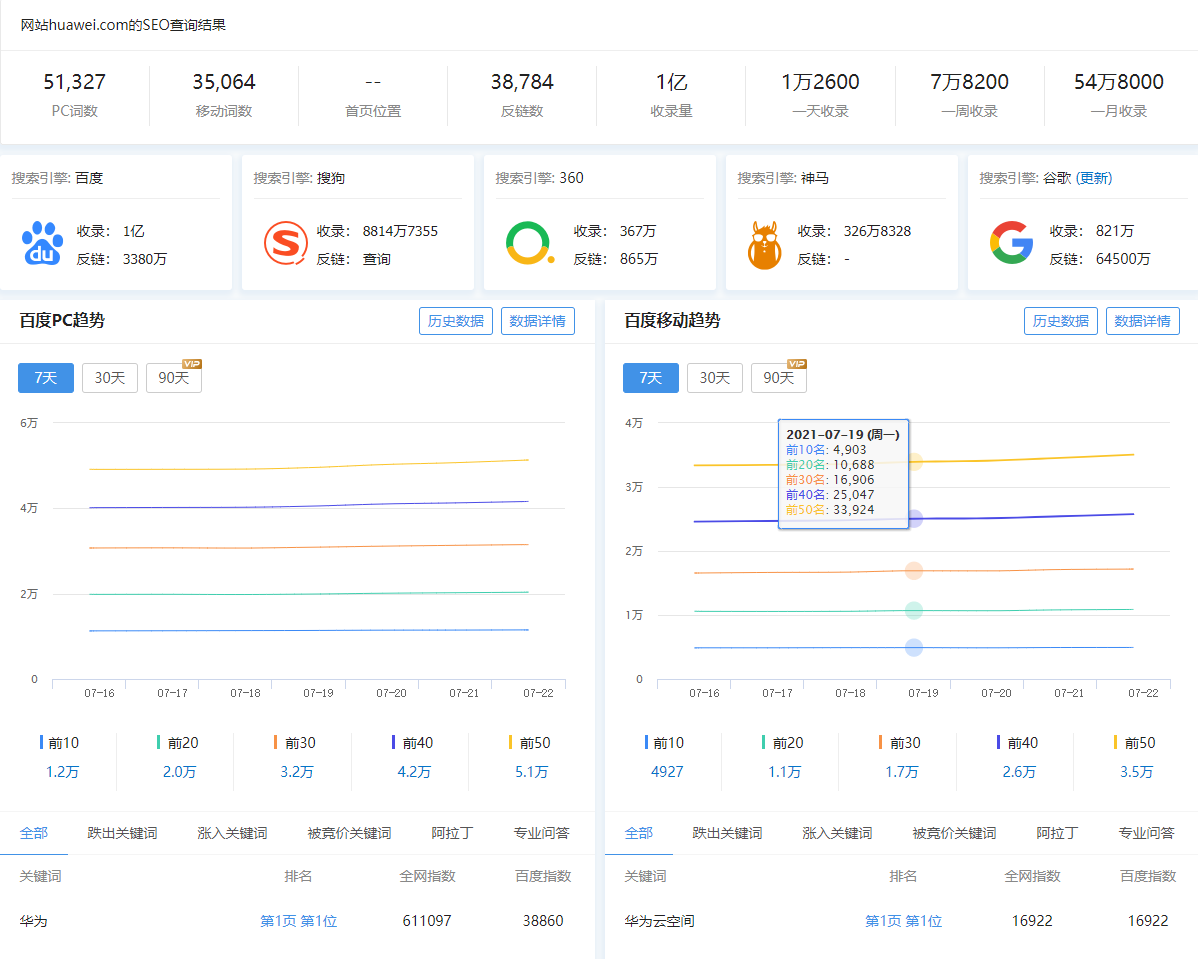
Task: Open 历史数据 for 百度PC趋势
Action: click(x=456, y=321)
